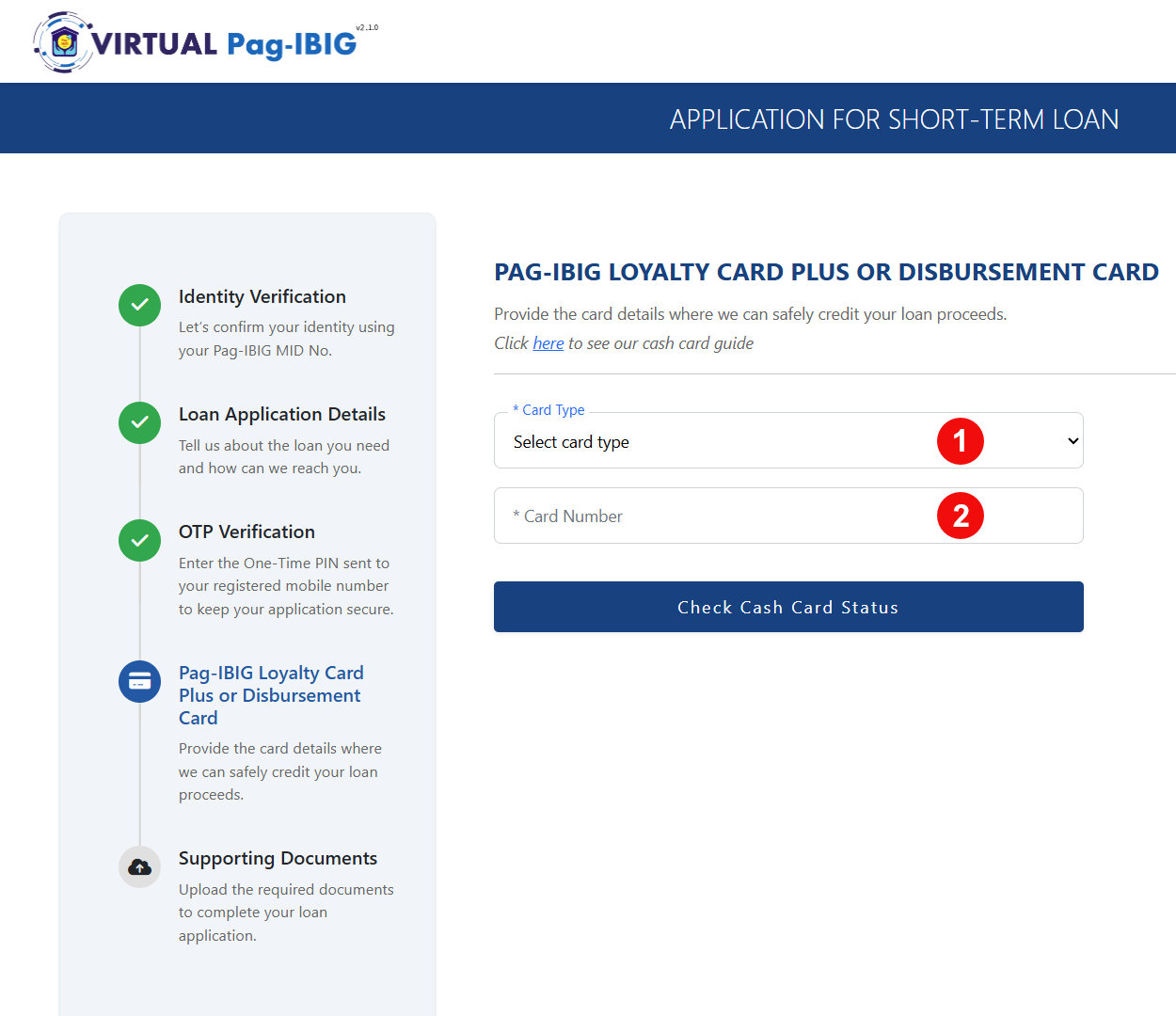Select the Supporting Documents step title
Viewport: 1176px width, 1016px height.
pyautogui.click(x=278, y=858)
